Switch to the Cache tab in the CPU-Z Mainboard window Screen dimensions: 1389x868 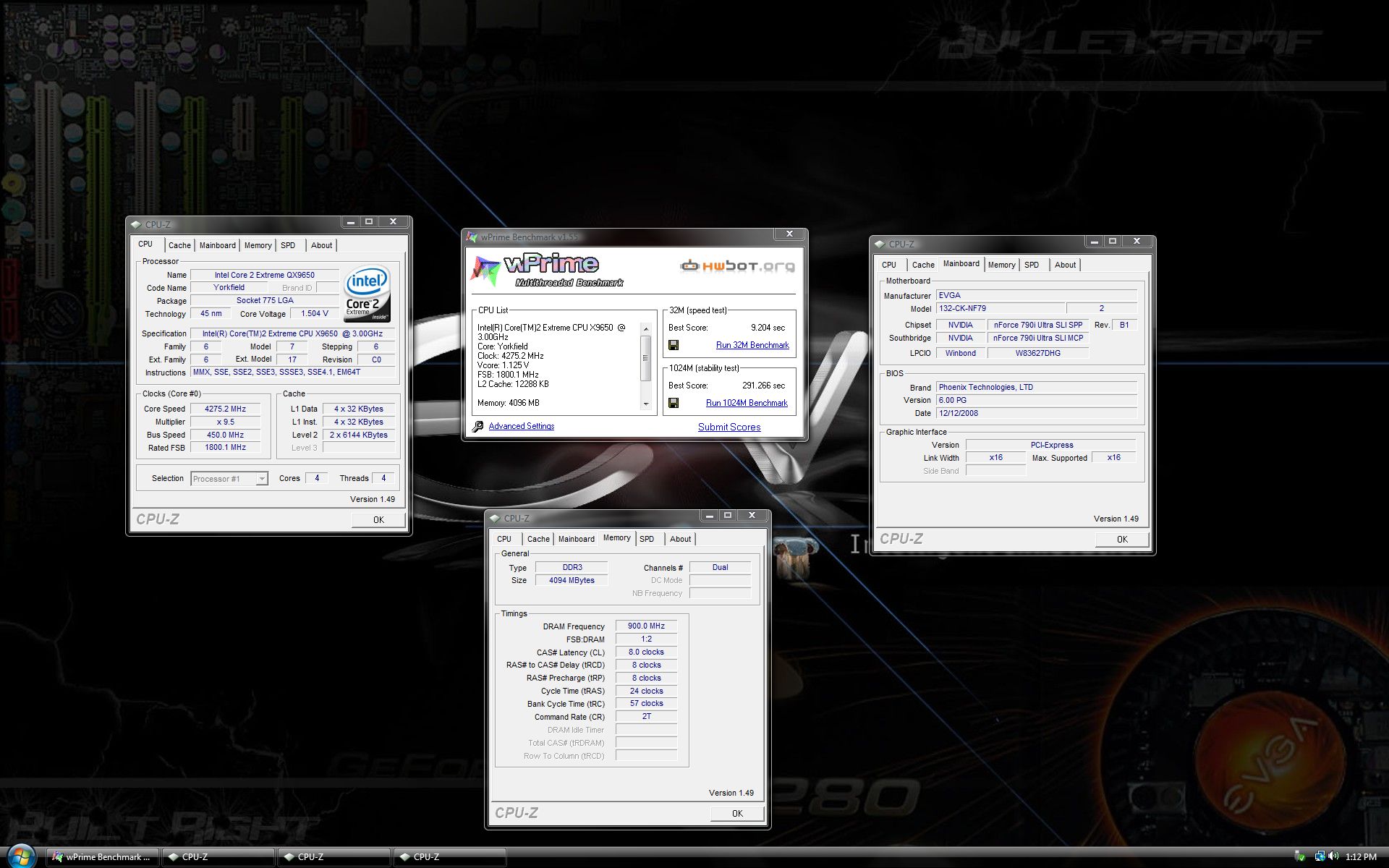pyautogui.click(x=923, y=265)
